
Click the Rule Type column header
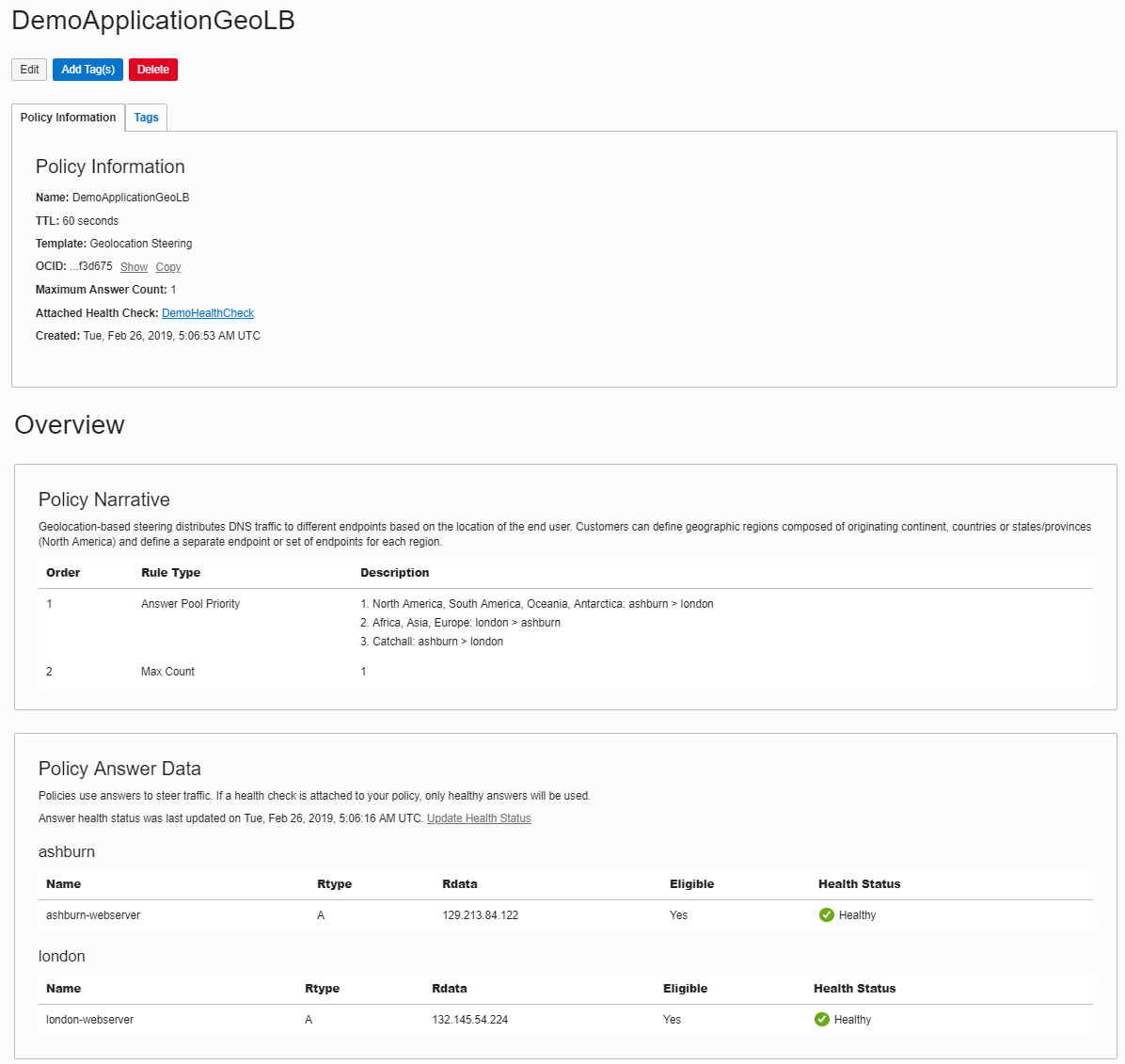170,573
